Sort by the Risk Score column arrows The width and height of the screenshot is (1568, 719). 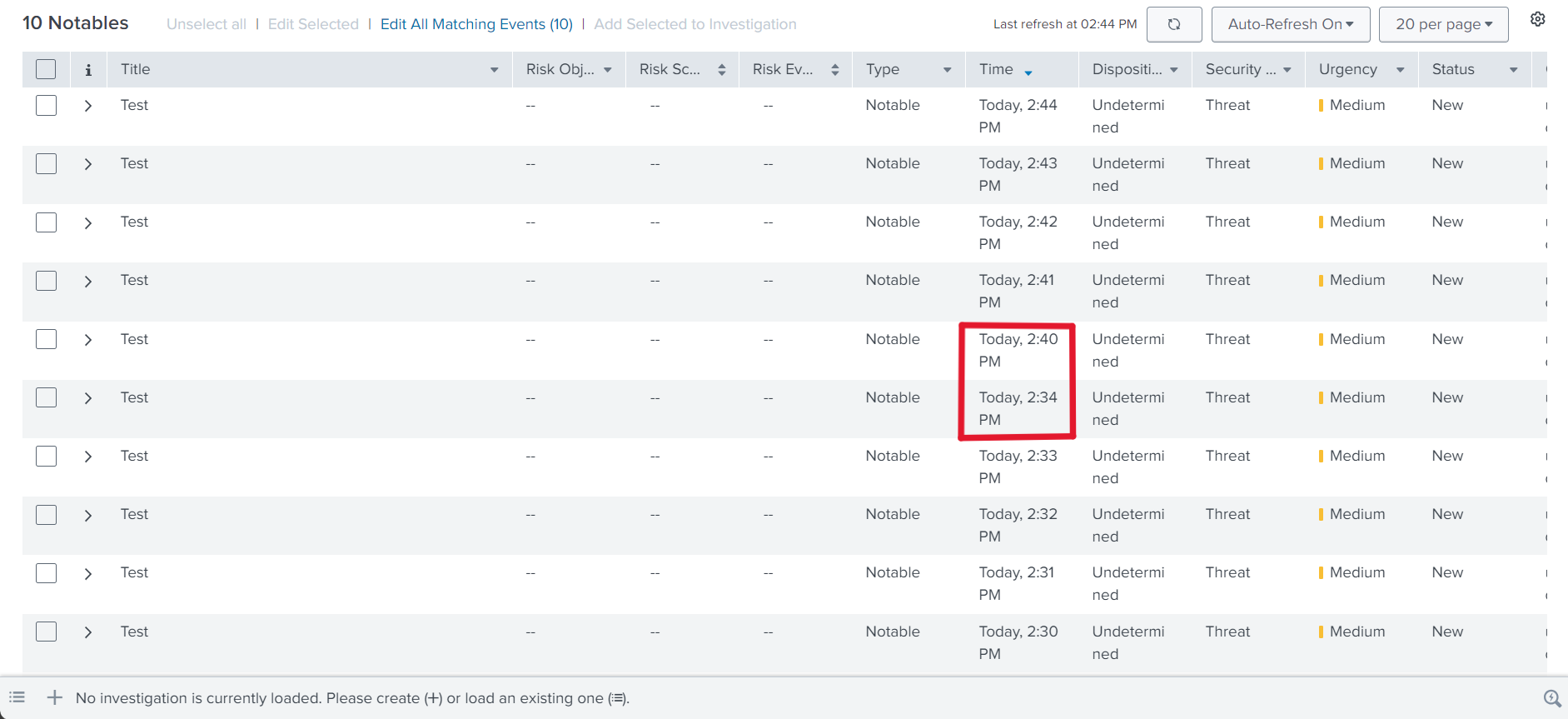pyautogui.click(x=721, y=70)
